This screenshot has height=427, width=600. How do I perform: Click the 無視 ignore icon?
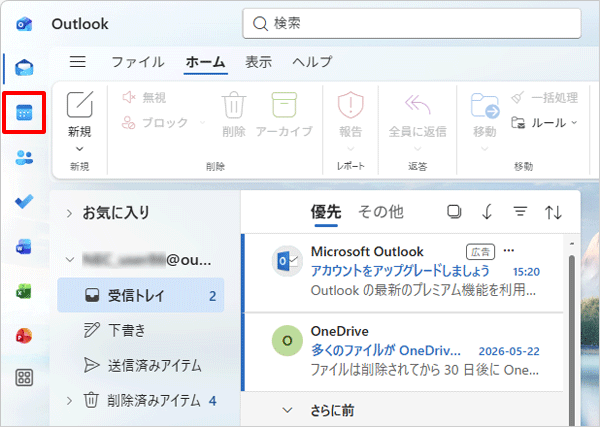click(x=129, y=97)
